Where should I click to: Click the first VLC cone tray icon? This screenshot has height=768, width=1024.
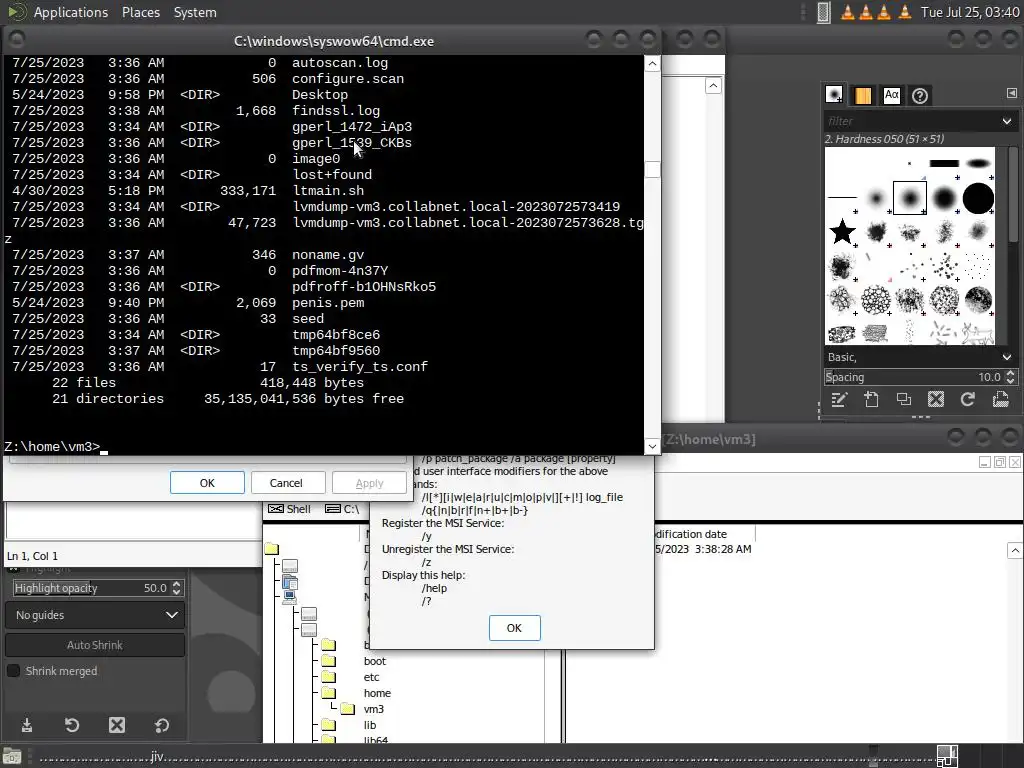point(848,12)
